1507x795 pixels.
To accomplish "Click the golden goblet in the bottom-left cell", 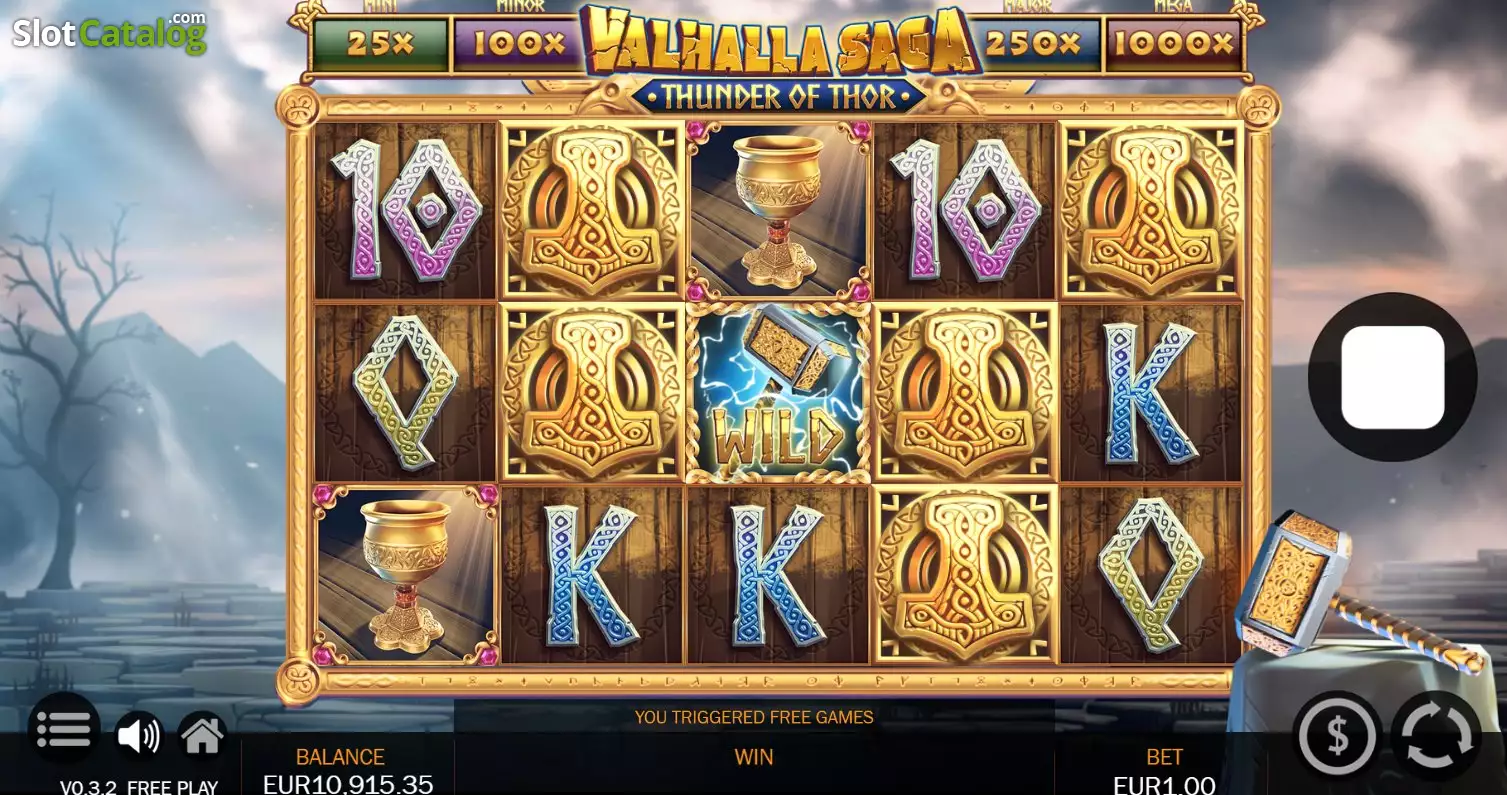I will click(x=405, y=575).
